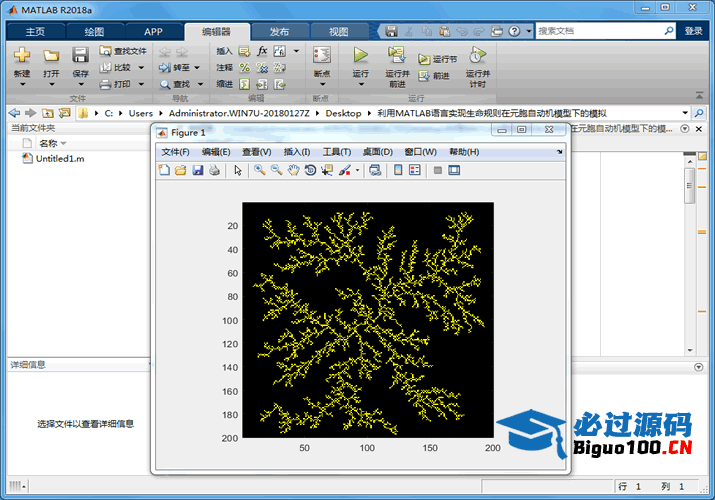Toggle the insert colorbar button
This screenshot has width=715, height=500.
click(398, 171)
